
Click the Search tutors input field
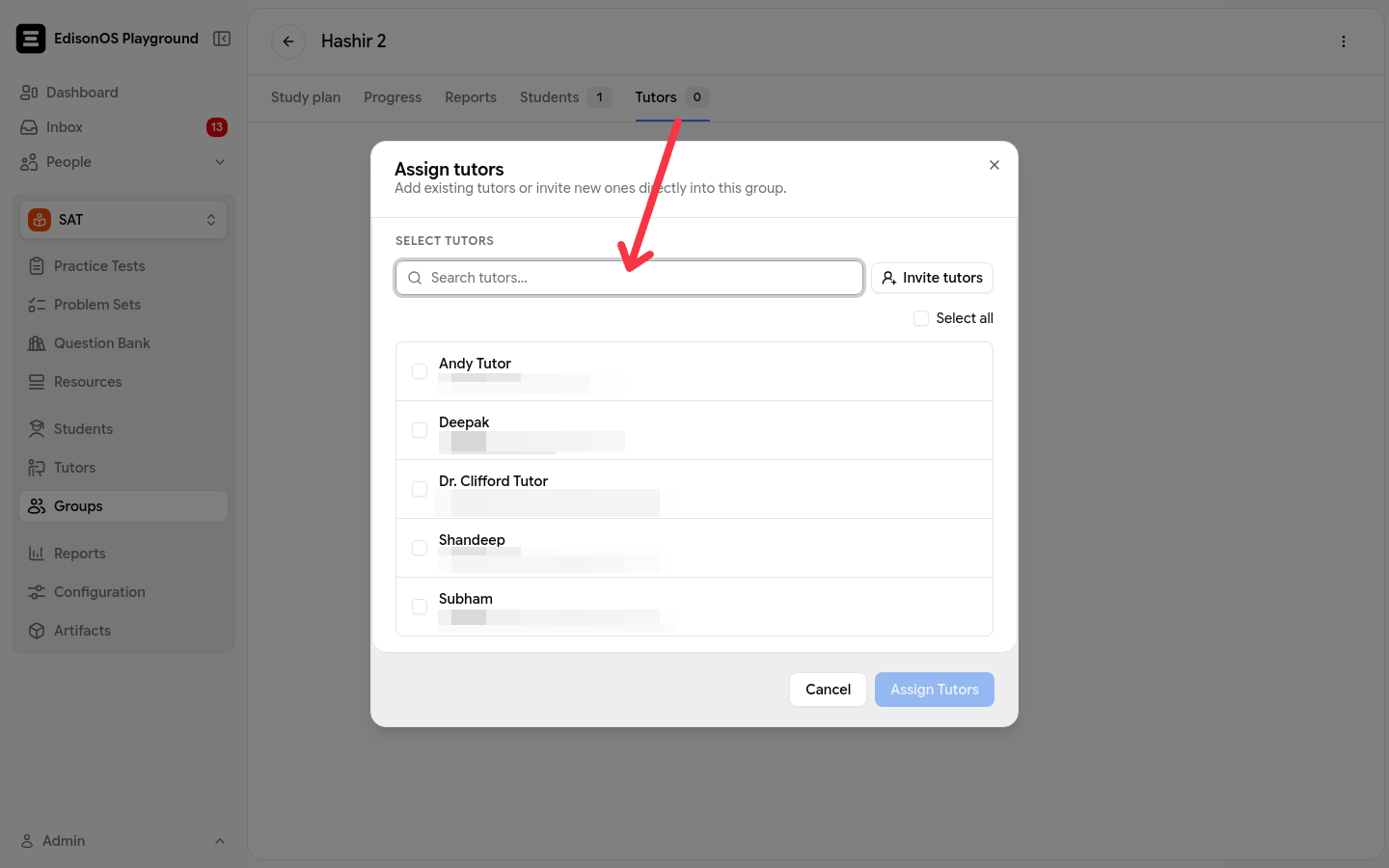pos(629,278)
